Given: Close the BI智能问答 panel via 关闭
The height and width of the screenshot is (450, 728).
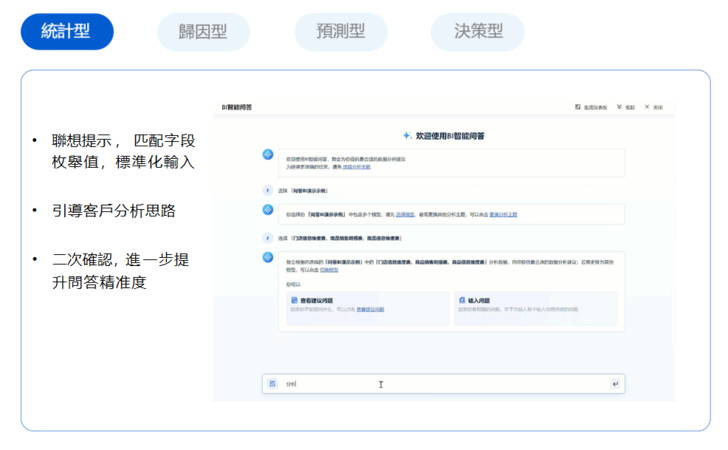Looking at the screenshot, I should [x=648, y=107].
